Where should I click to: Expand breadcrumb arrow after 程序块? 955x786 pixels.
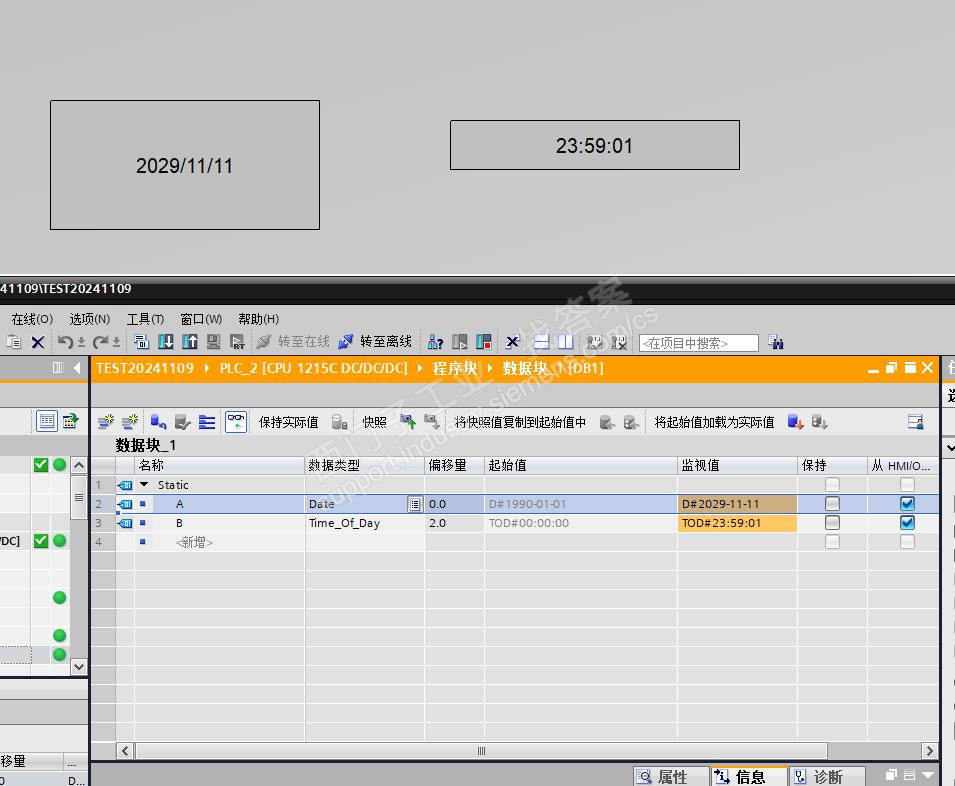pos(489,368)
